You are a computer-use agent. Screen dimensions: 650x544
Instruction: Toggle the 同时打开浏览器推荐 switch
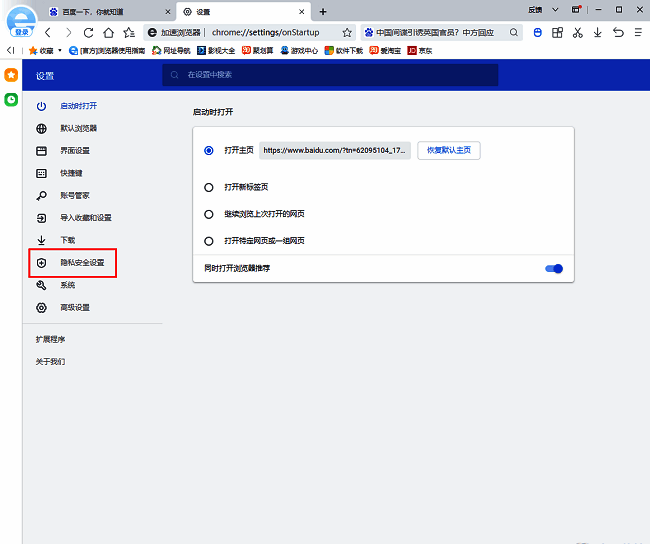point(554,268)
